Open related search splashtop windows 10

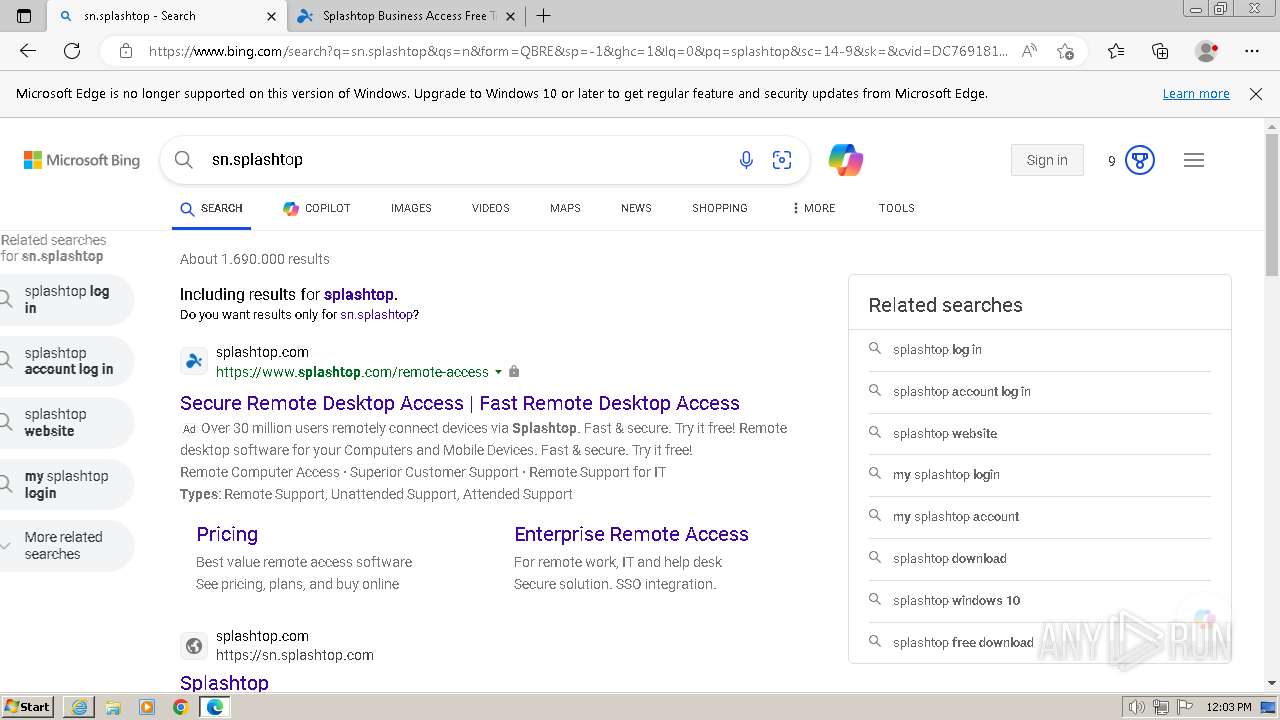[1039, 601]
